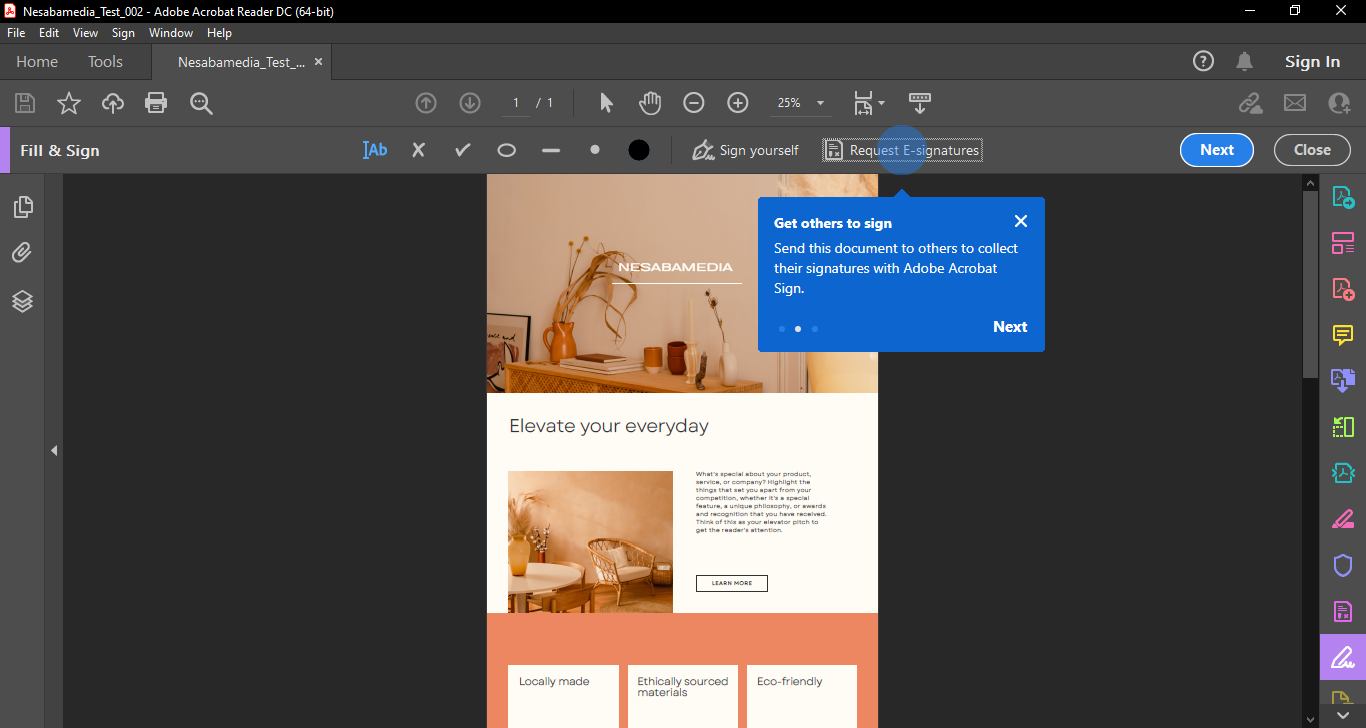
Task: Select the crossmark X annotation tool
Action: tap(418, 150)
